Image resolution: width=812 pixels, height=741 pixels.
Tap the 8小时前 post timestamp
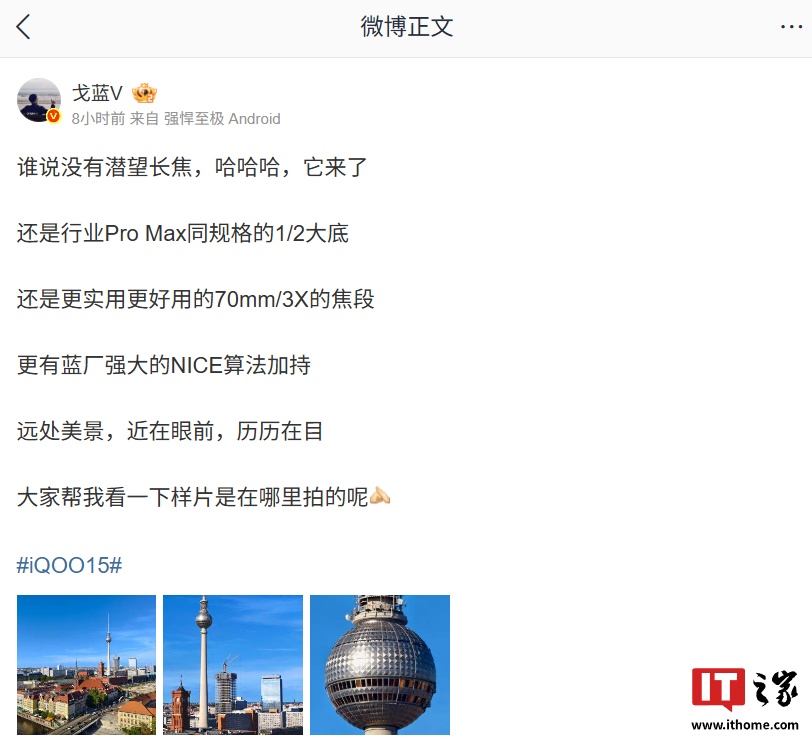98,119
